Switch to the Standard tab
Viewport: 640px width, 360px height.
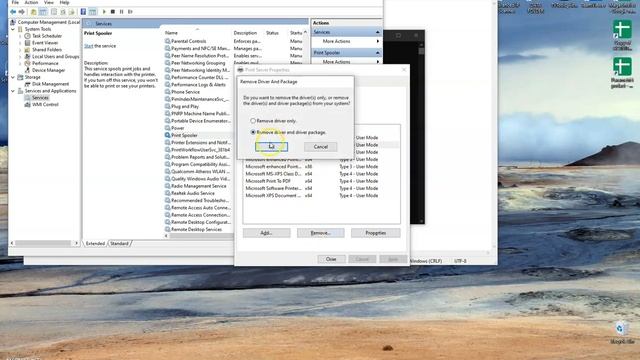(119, 243)
